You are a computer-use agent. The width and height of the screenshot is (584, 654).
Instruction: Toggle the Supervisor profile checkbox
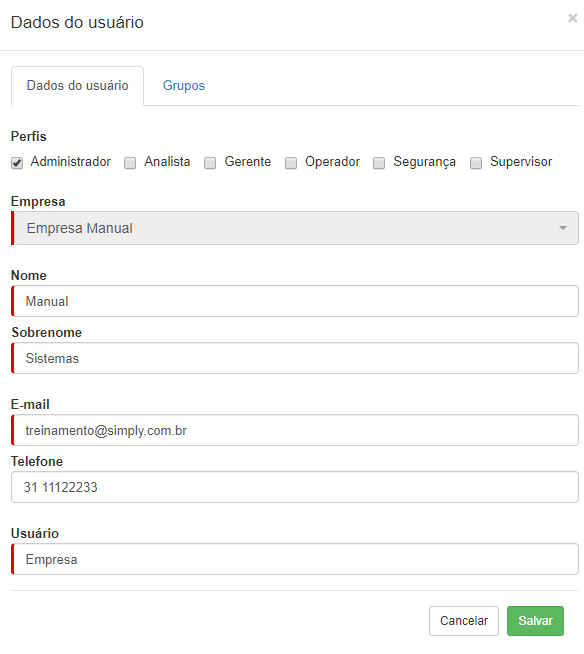[476, 163]
